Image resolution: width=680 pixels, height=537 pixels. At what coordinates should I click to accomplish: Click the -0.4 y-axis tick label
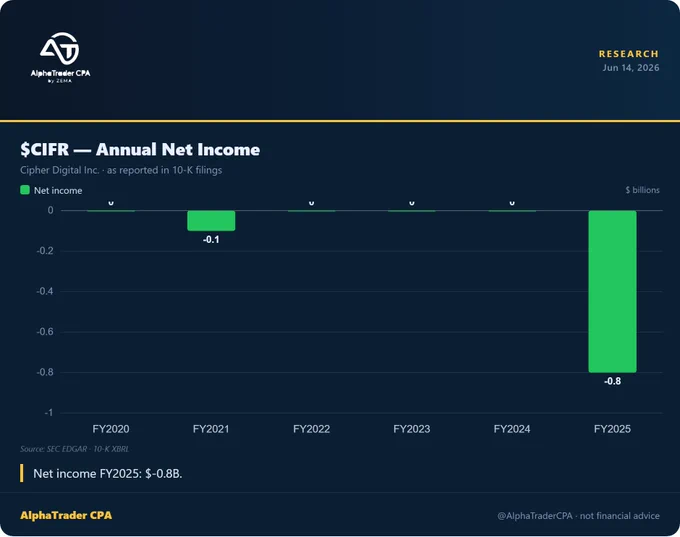[45, 291]
